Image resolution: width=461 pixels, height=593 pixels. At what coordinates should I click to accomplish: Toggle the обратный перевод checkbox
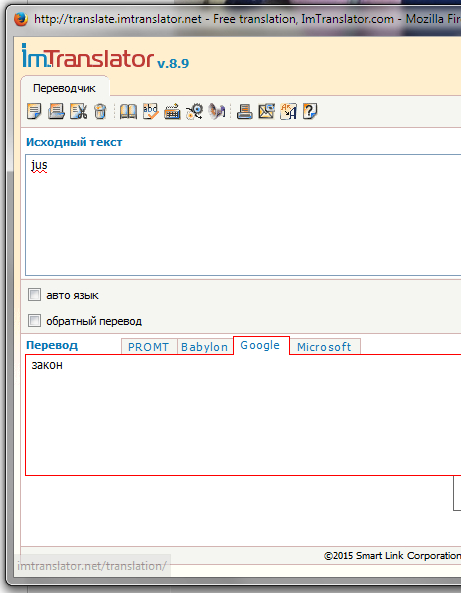click(34, 321)
